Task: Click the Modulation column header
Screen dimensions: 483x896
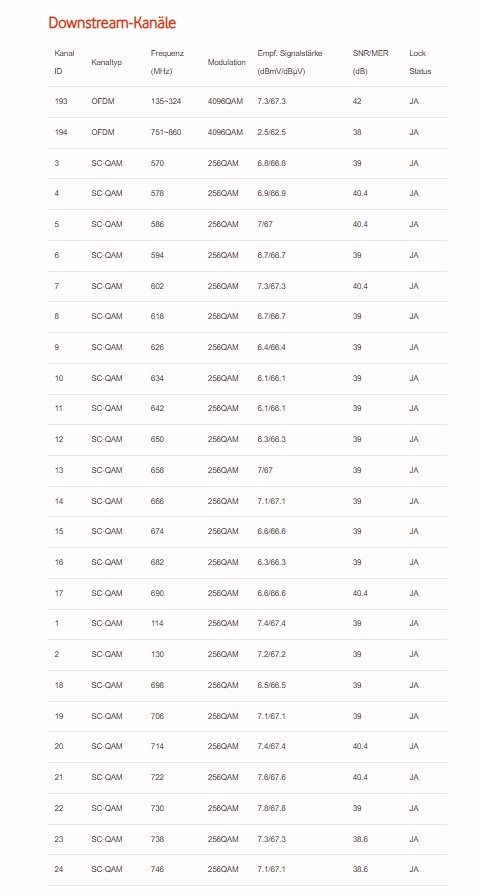Action: coord(226,62)
